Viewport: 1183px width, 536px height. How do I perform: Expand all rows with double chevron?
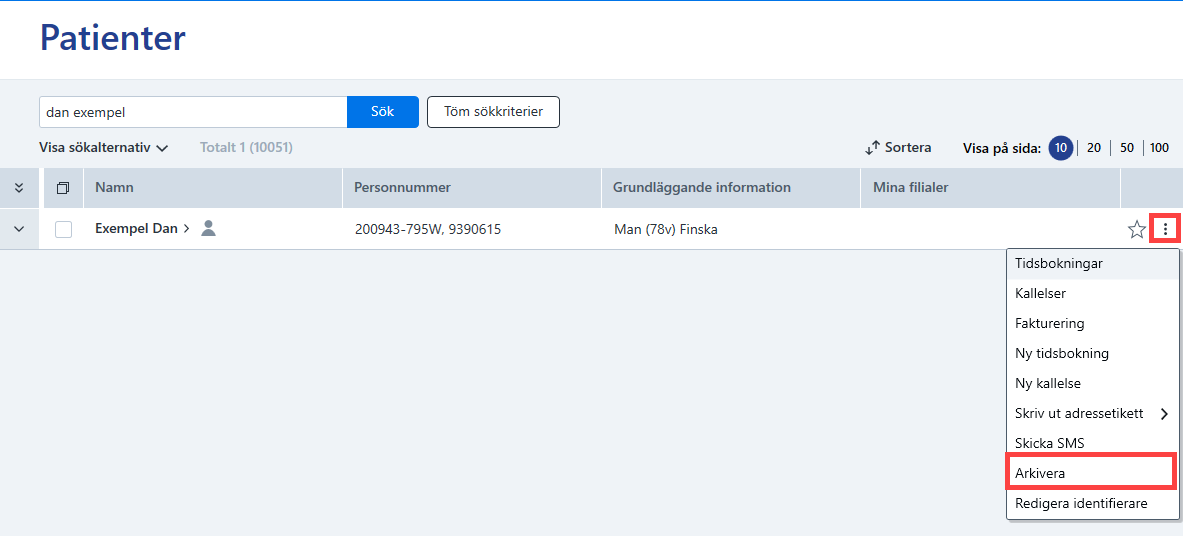click(x=19, y=188)
